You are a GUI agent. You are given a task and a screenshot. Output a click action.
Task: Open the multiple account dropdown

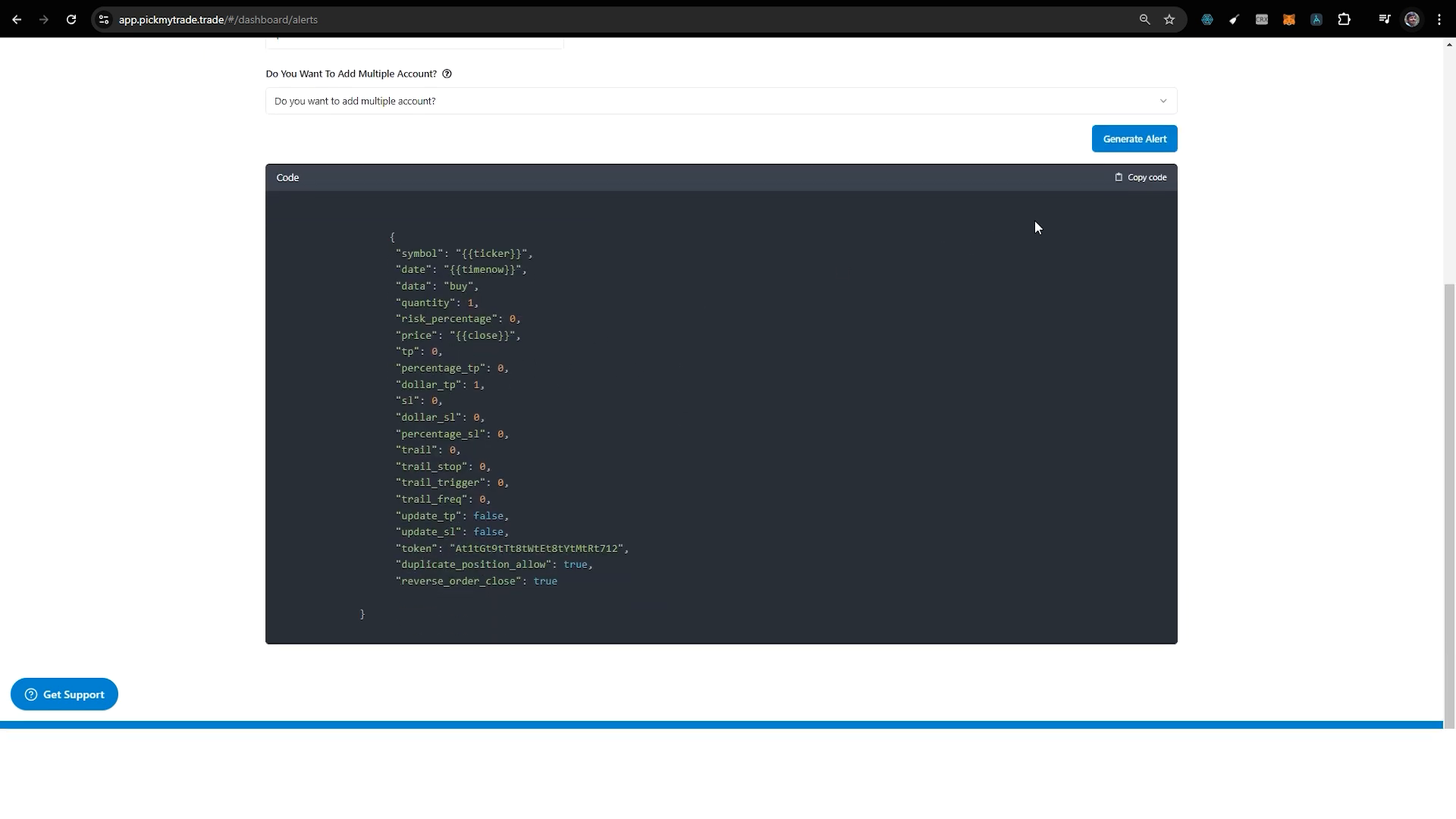click(x=721, y=101)
